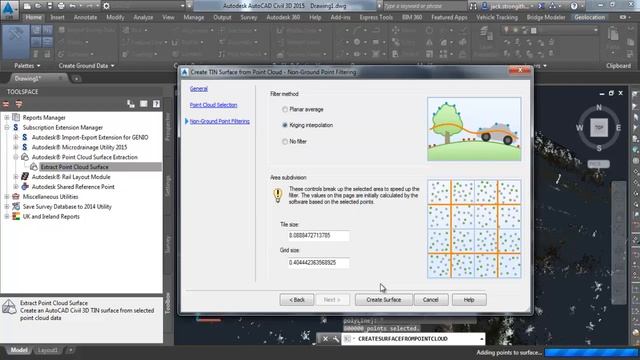Collapse the Subscription Extension Manager node
Screen dimensions: 640x360
coord(7,127)
